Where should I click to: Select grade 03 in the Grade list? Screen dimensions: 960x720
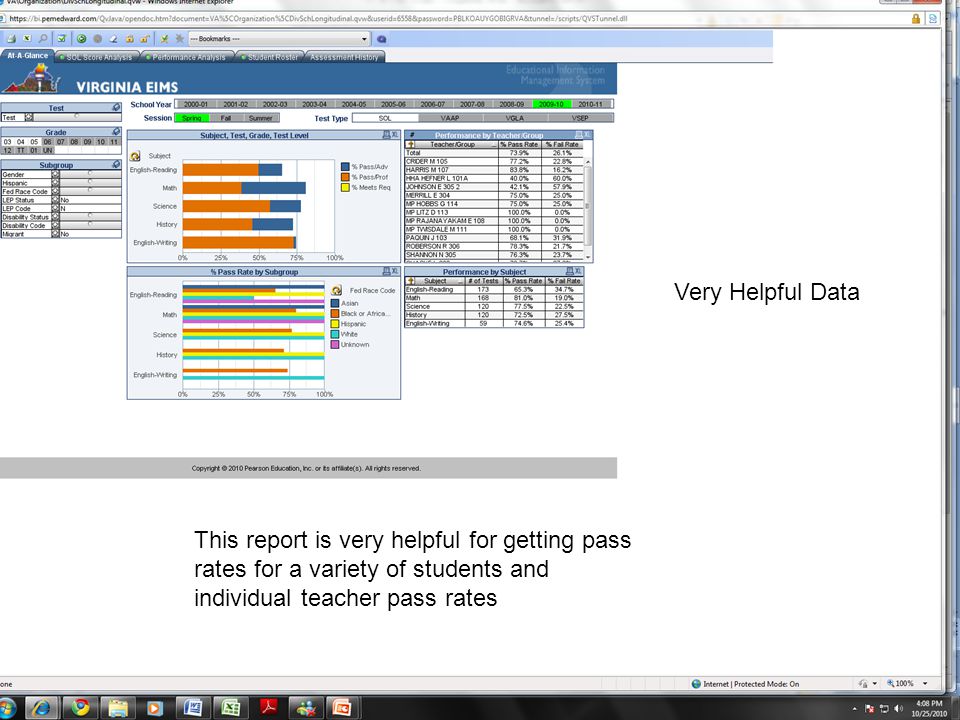pos(7,141)
